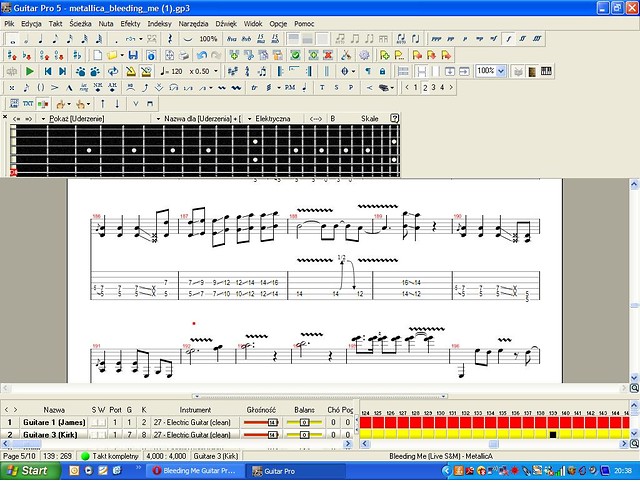The image size is (640, 500).
Task: Add a ghost note parentheses effect
Action: [41, 87]
